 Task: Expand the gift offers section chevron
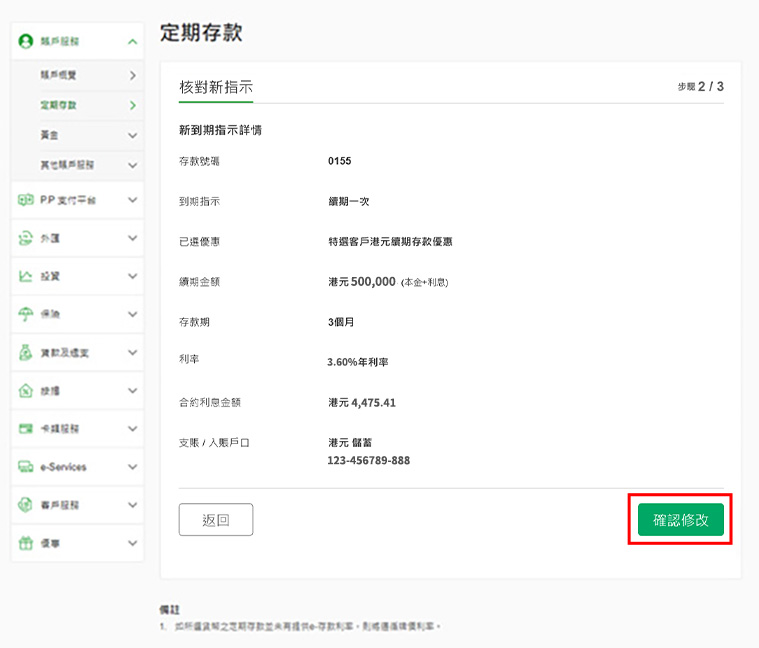point(133,543)
